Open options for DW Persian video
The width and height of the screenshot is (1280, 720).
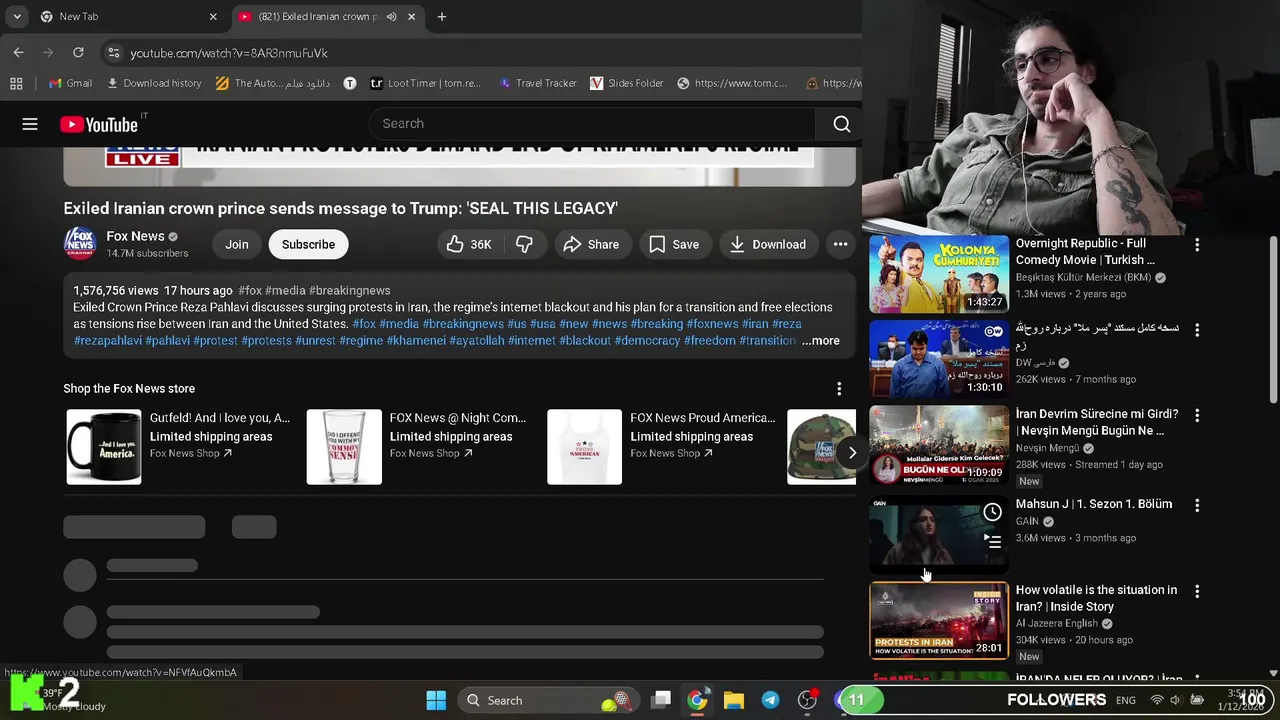[x=1197, y=329]
